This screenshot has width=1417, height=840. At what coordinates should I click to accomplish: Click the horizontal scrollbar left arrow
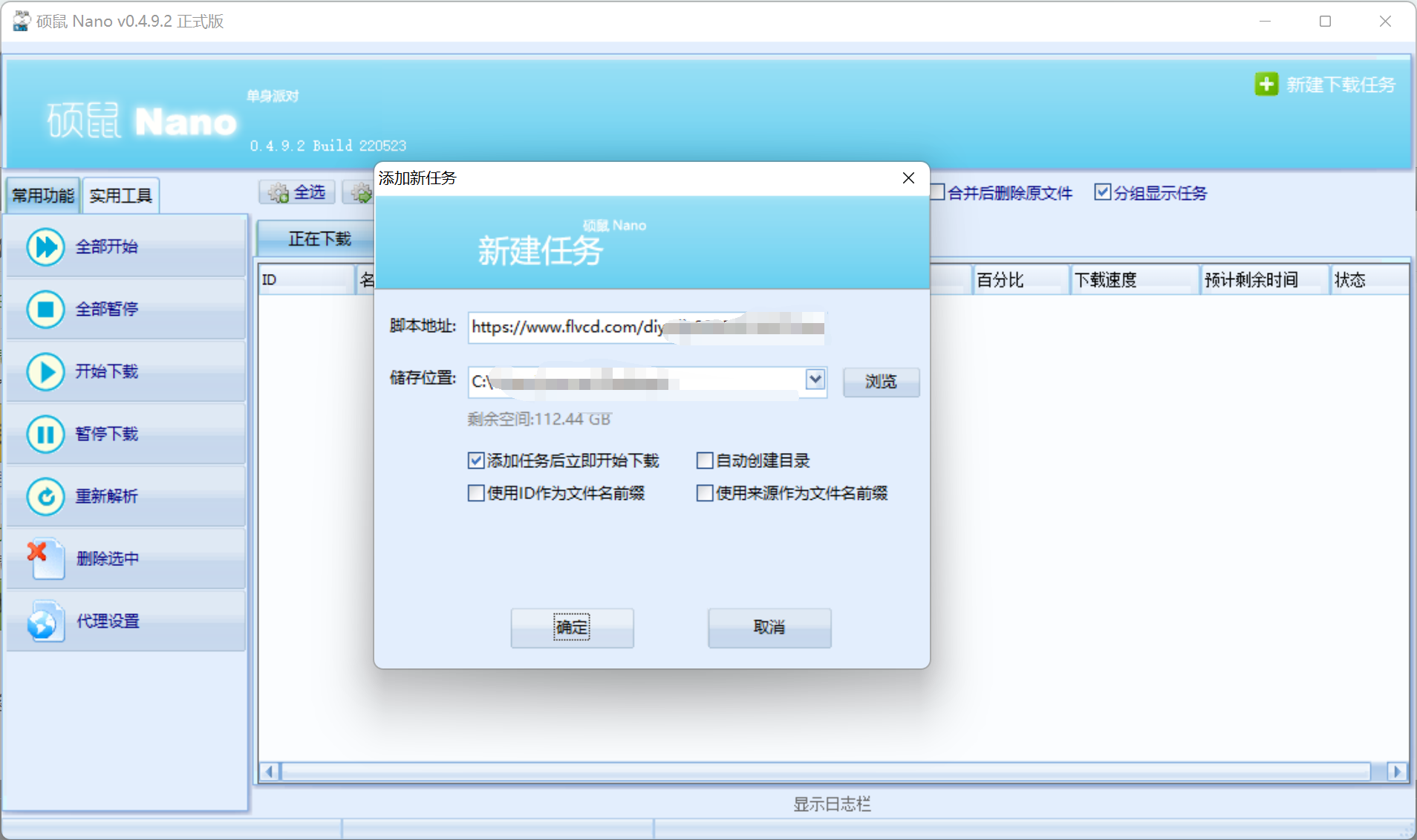click(270, 772)
